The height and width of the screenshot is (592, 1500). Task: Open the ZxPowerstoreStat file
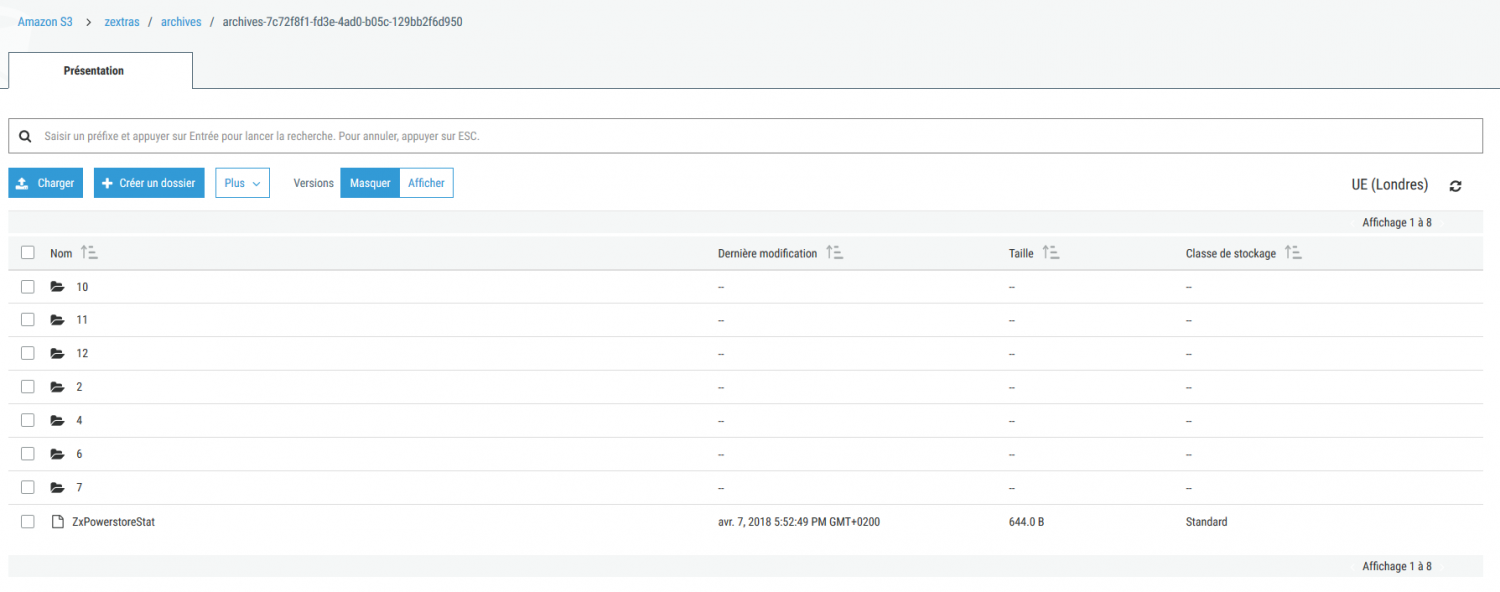coord(114,522)
